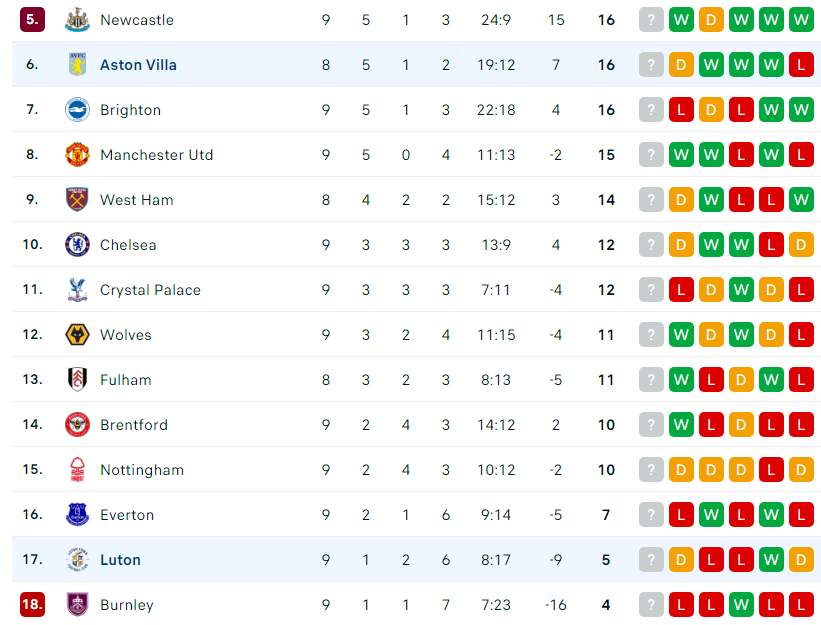
Task: Click the Brighton club crest
Action: pyautogui.click(x=77, y=110)
